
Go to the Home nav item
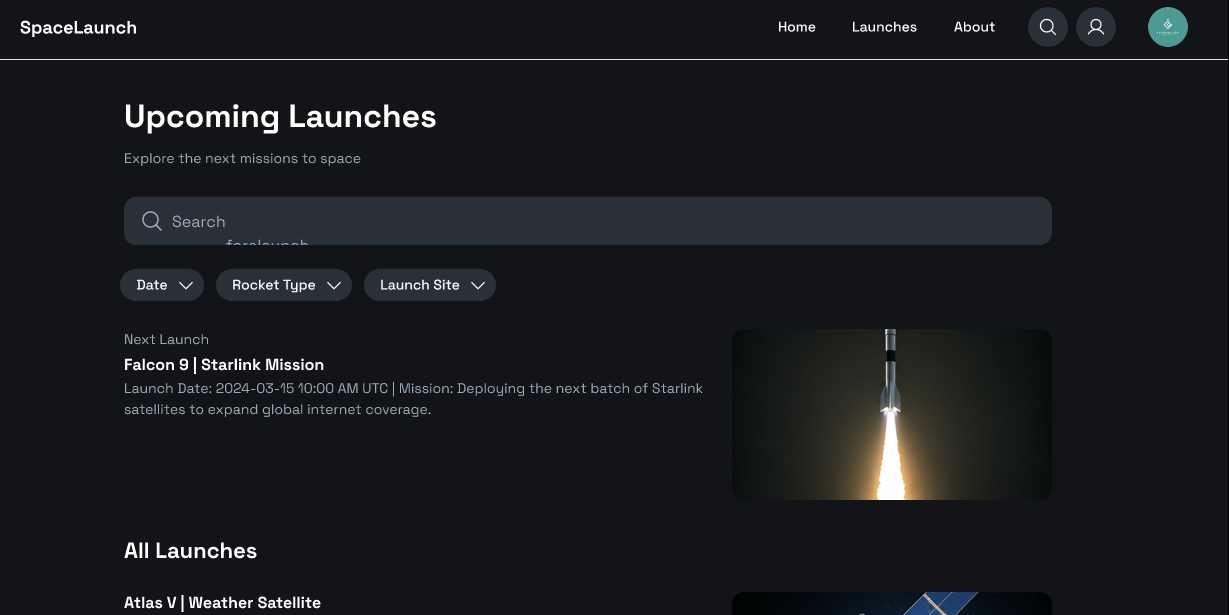(797, 27)
